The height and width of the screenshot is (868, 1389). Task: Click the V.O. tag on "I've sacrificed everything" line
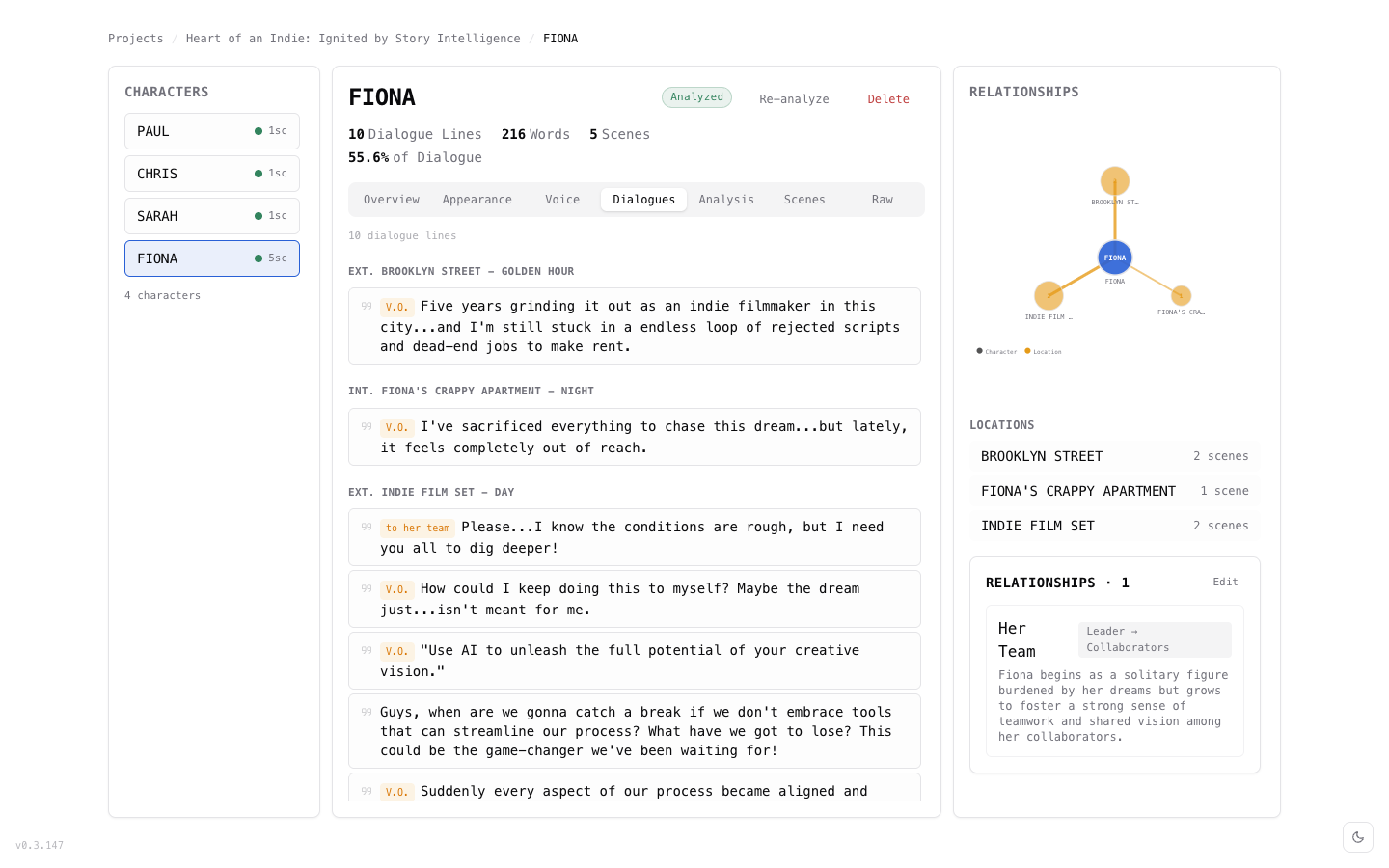pyautogui.click(x=396, y=427)
